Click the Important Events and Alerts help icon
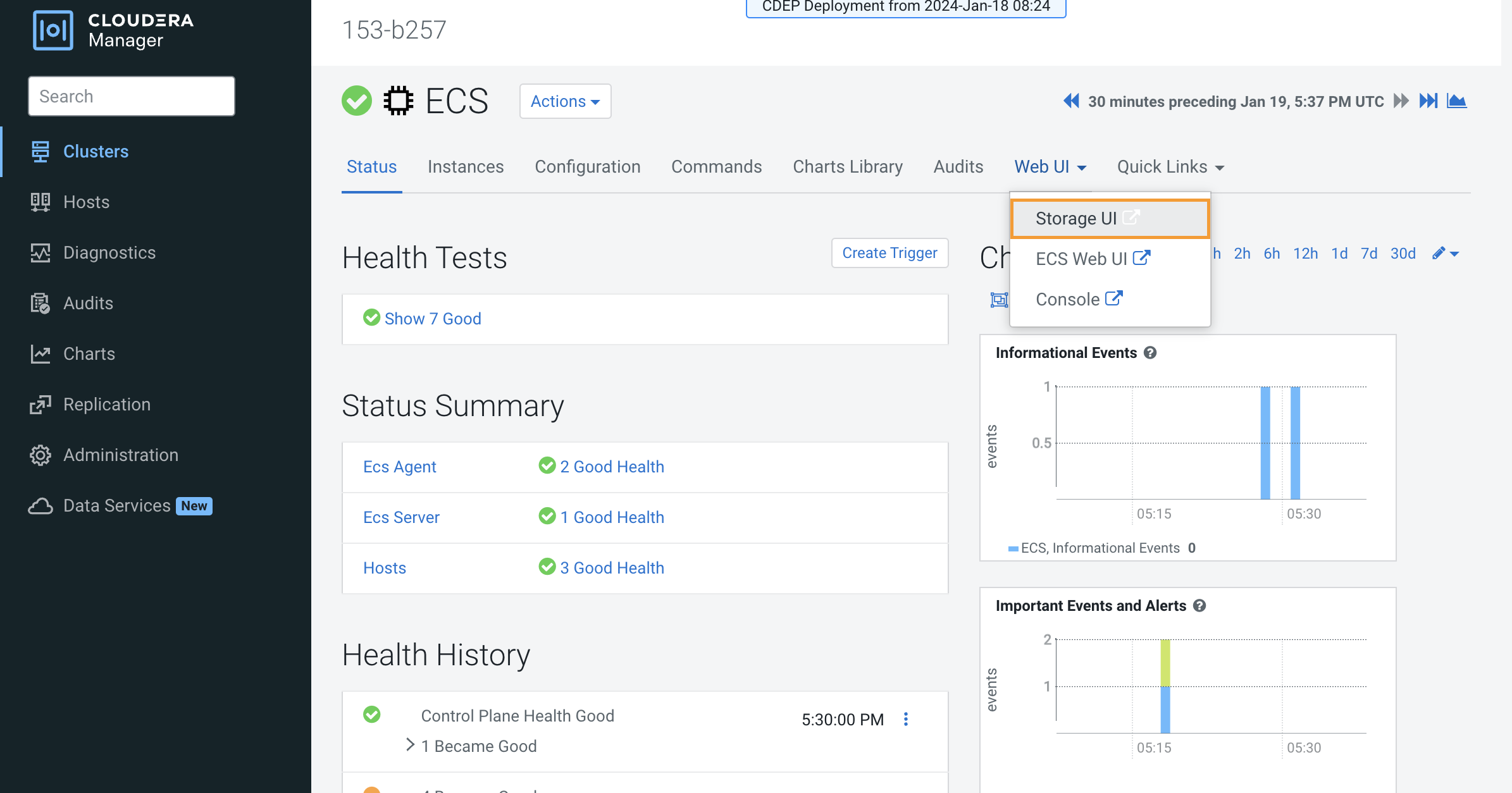Image resolution: width=1512 pixels, height=793 pixels. pos(1199,606)
